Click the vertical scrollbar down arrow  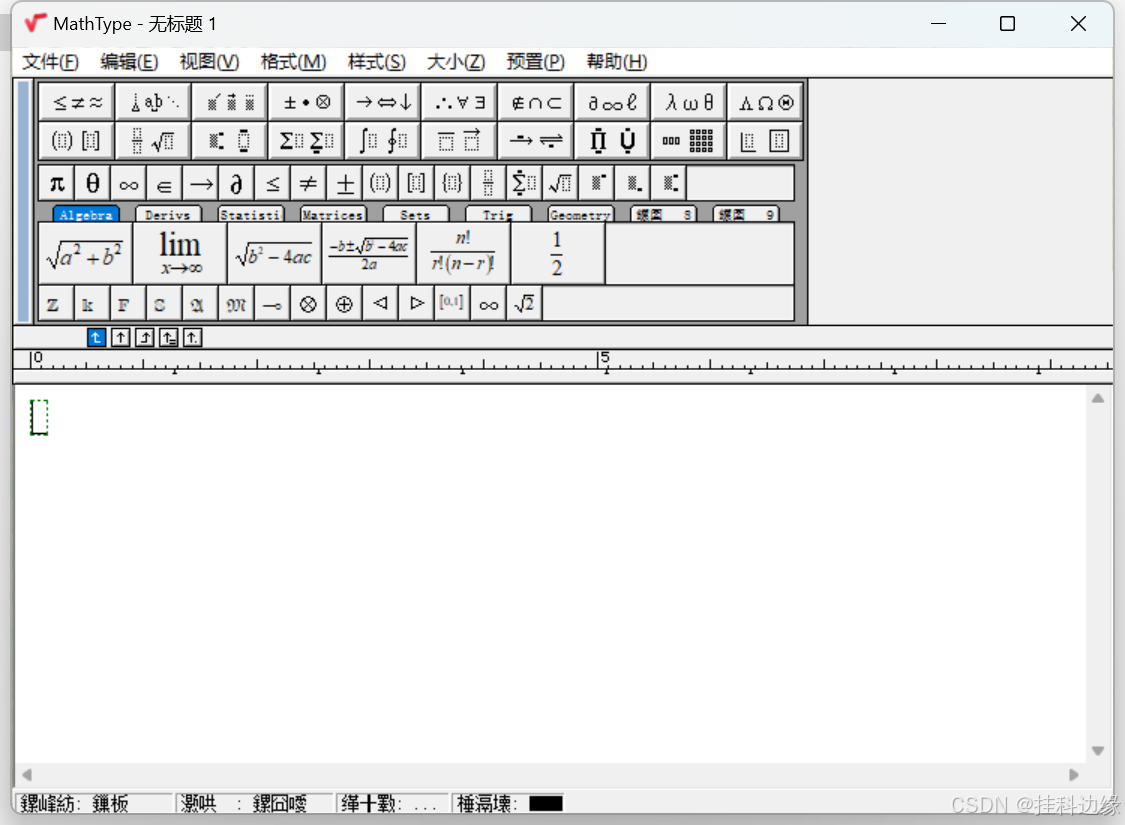tap(1098, 750)
